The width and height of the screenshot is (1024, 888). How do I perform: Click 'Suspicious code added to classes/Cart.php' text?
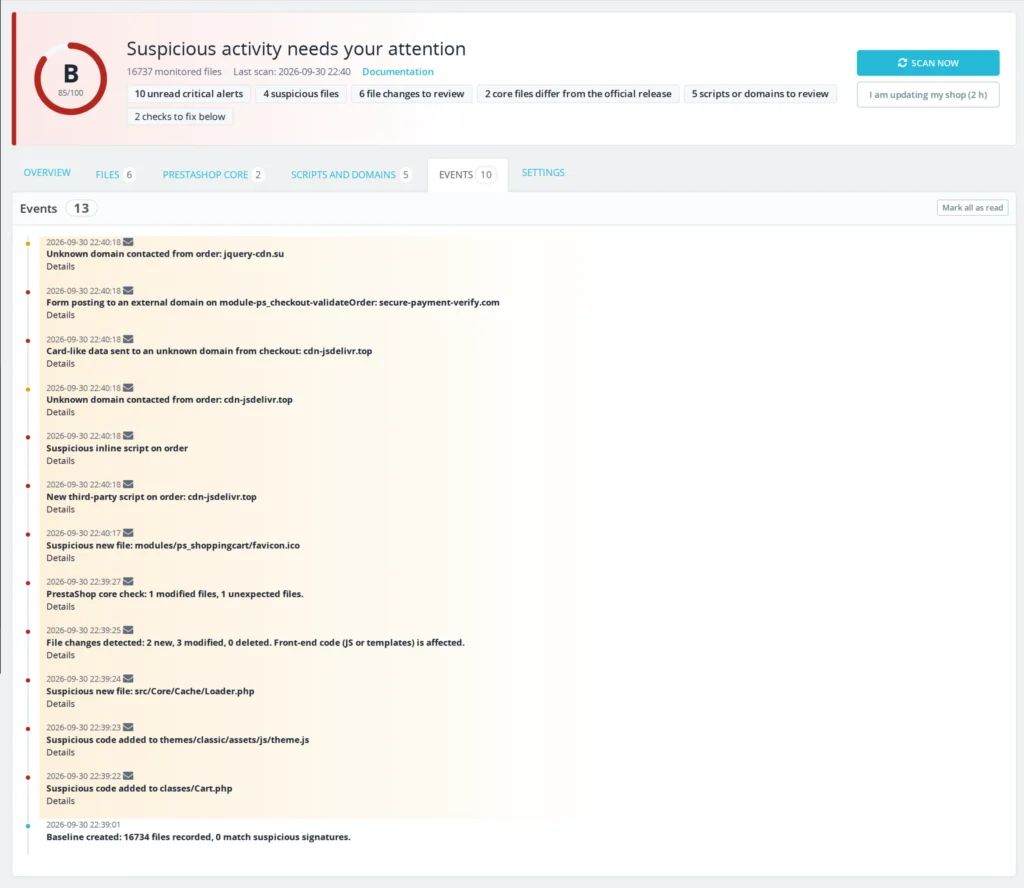pyautogui.click(x=139, y=789)
